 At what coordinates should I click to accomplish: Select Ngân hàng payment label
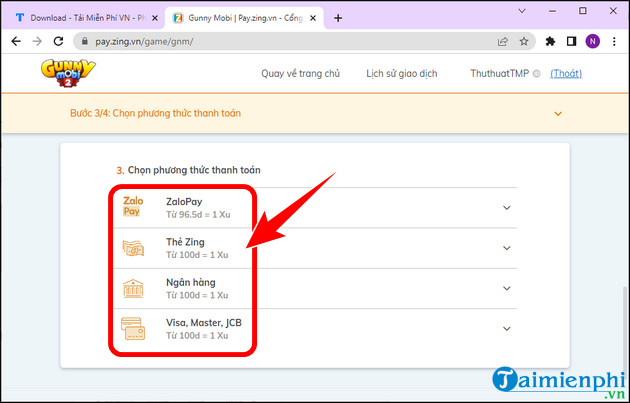click(x=191, y=282)
